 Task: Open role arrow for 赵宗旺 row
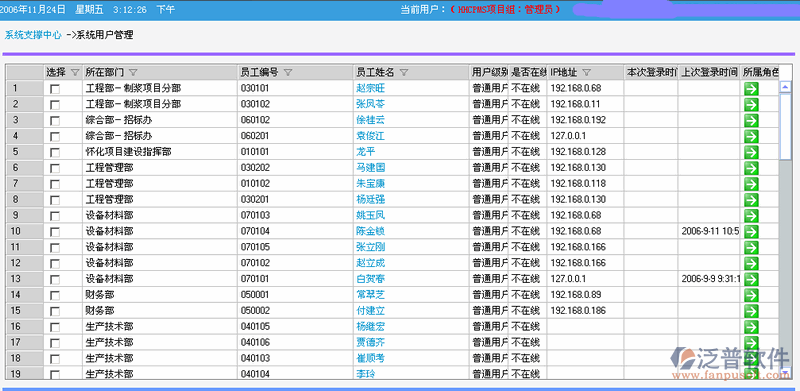(x=751, y=88)
